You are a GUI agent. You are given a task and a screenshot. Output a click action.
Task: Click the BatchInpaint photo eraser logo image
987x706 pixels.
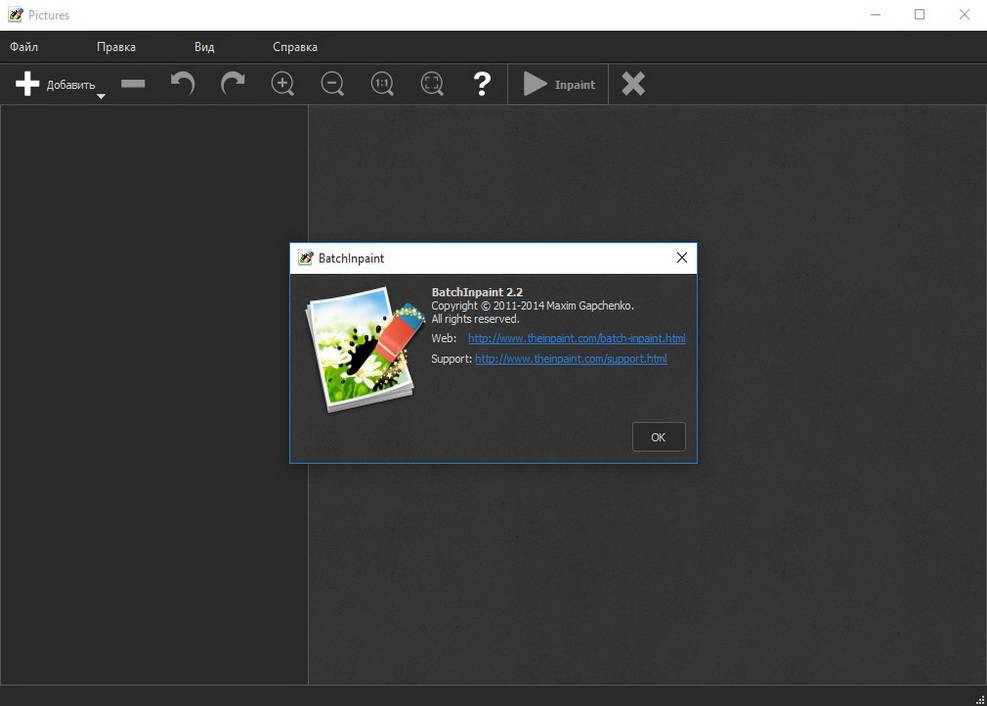[364, 349]
